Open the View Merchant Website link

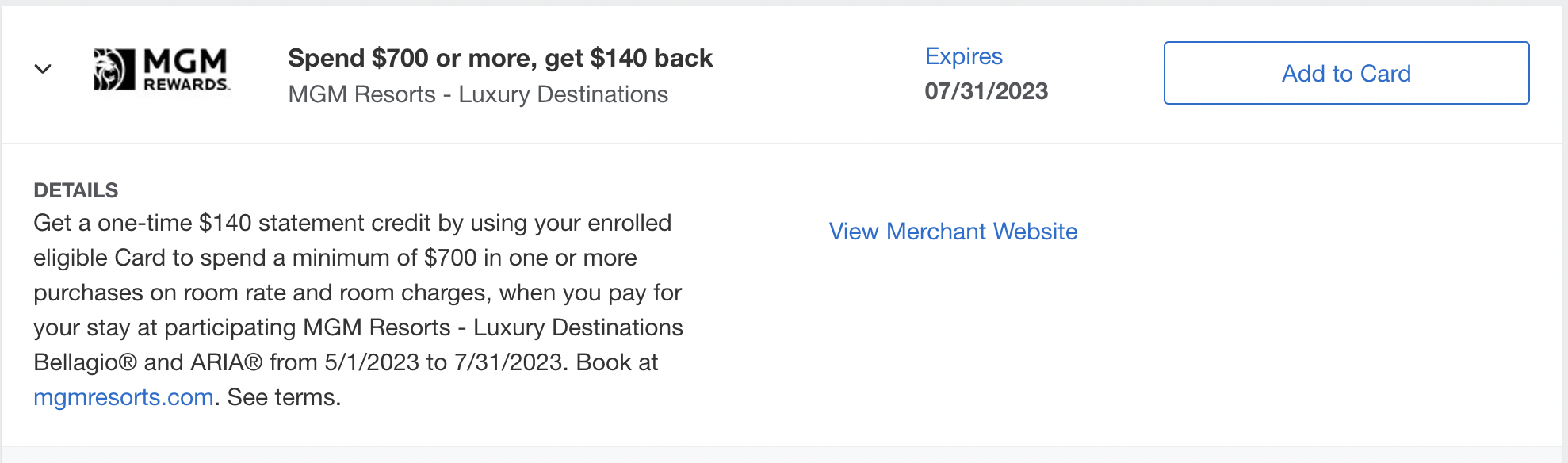point(953,231)
